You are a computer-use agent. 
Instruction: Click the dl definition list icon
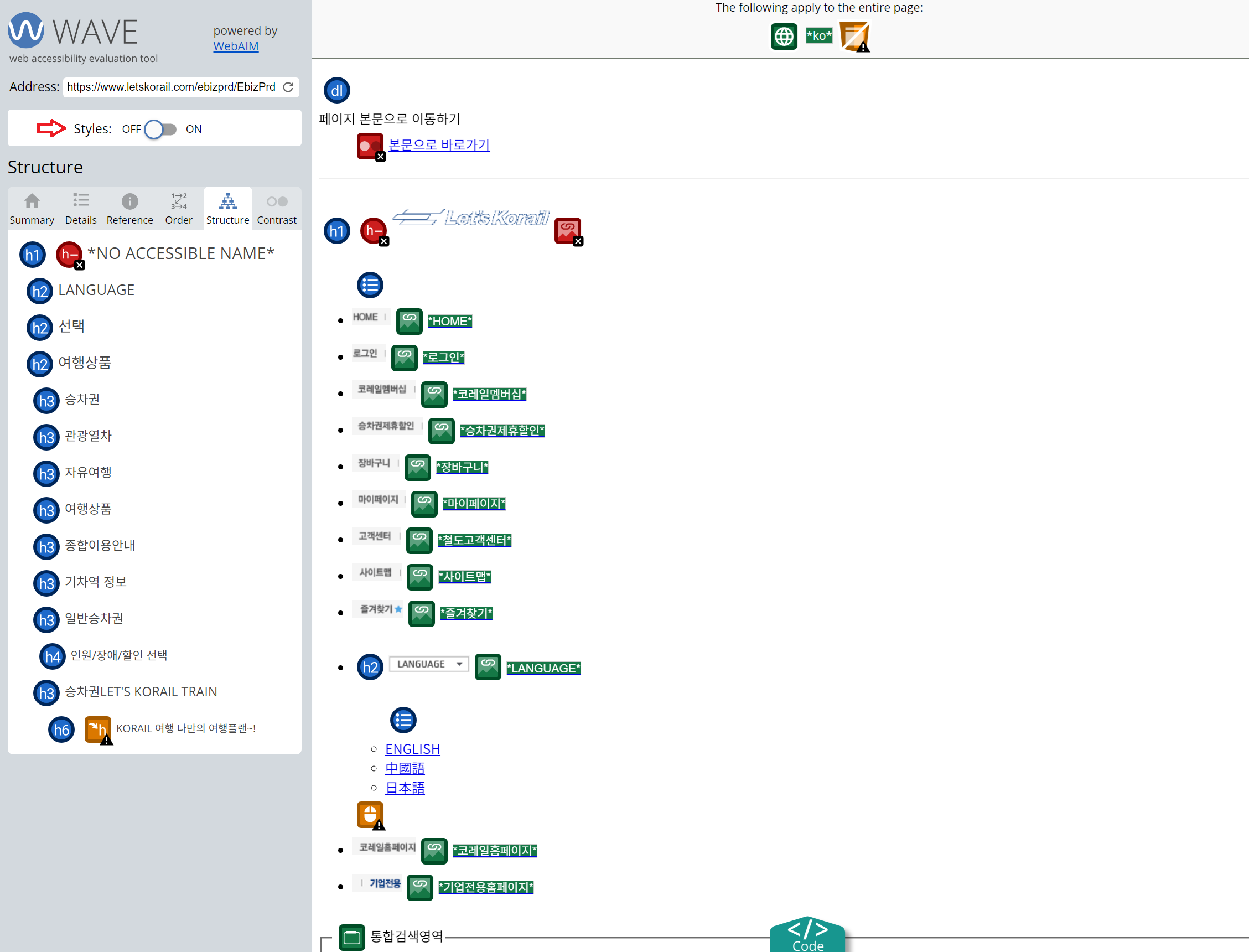coord(336,90)
